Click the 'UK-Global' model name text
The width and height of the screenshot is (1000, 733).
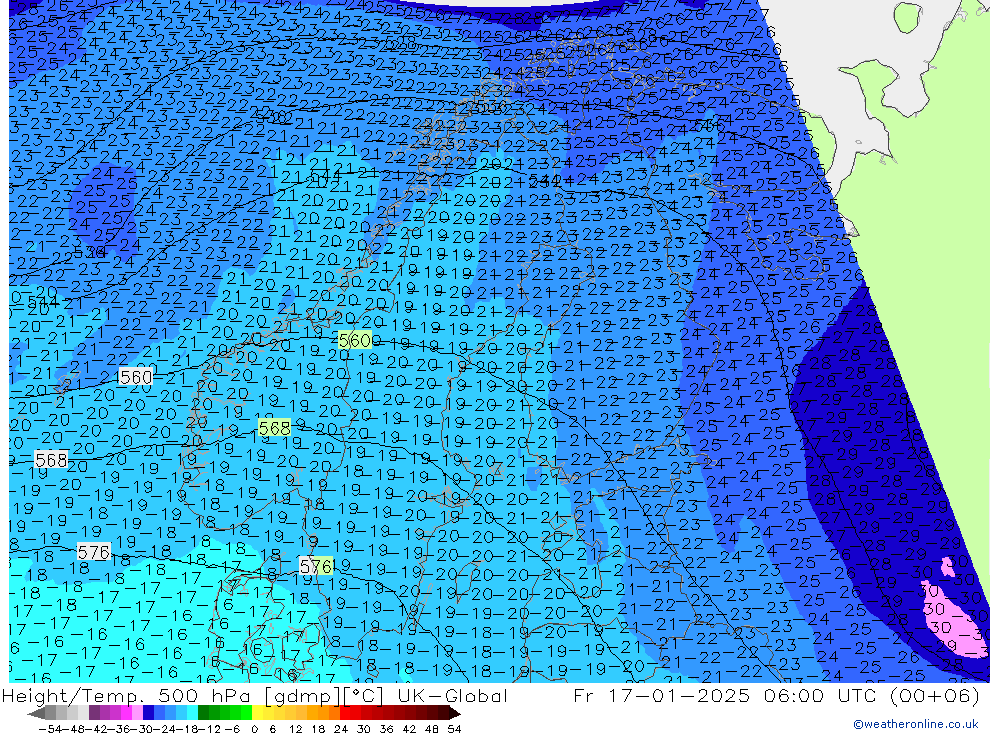pyautogui.click(x=452, y=695)
